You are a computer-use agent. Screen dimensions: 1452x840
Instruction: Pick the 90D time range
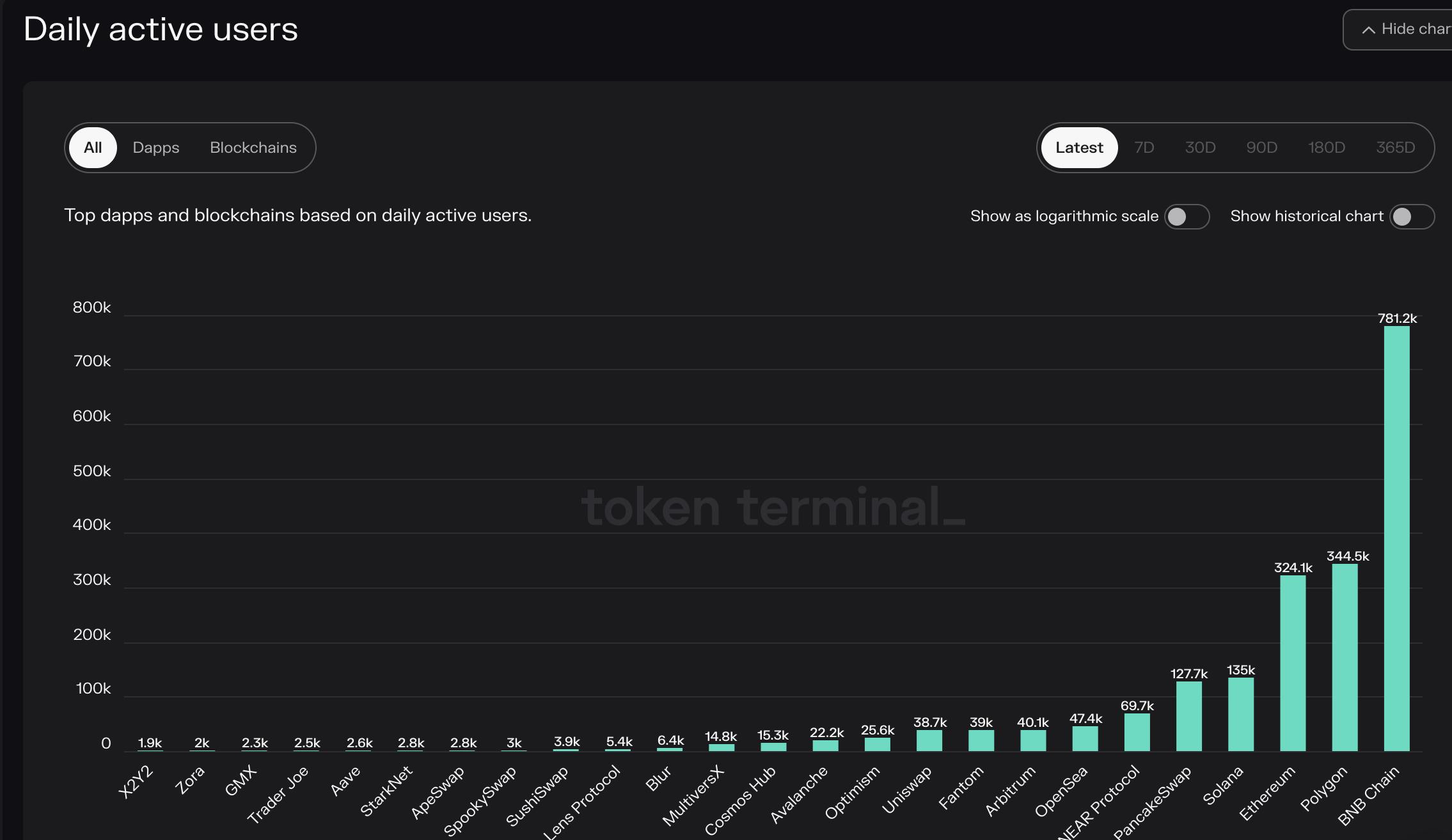(x=1261, y=148)
